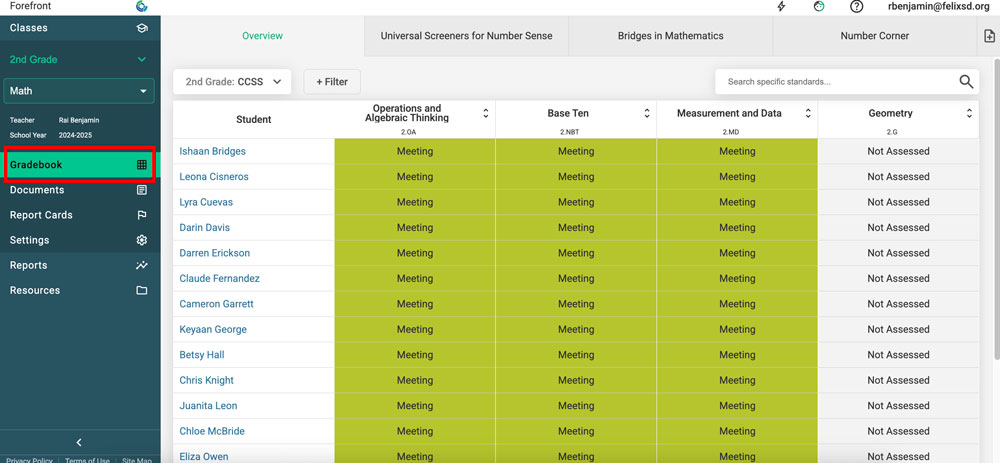Click the graduation cap icon beside Classes
Viewport: 1000px width, 463px height.
[142, 28]
